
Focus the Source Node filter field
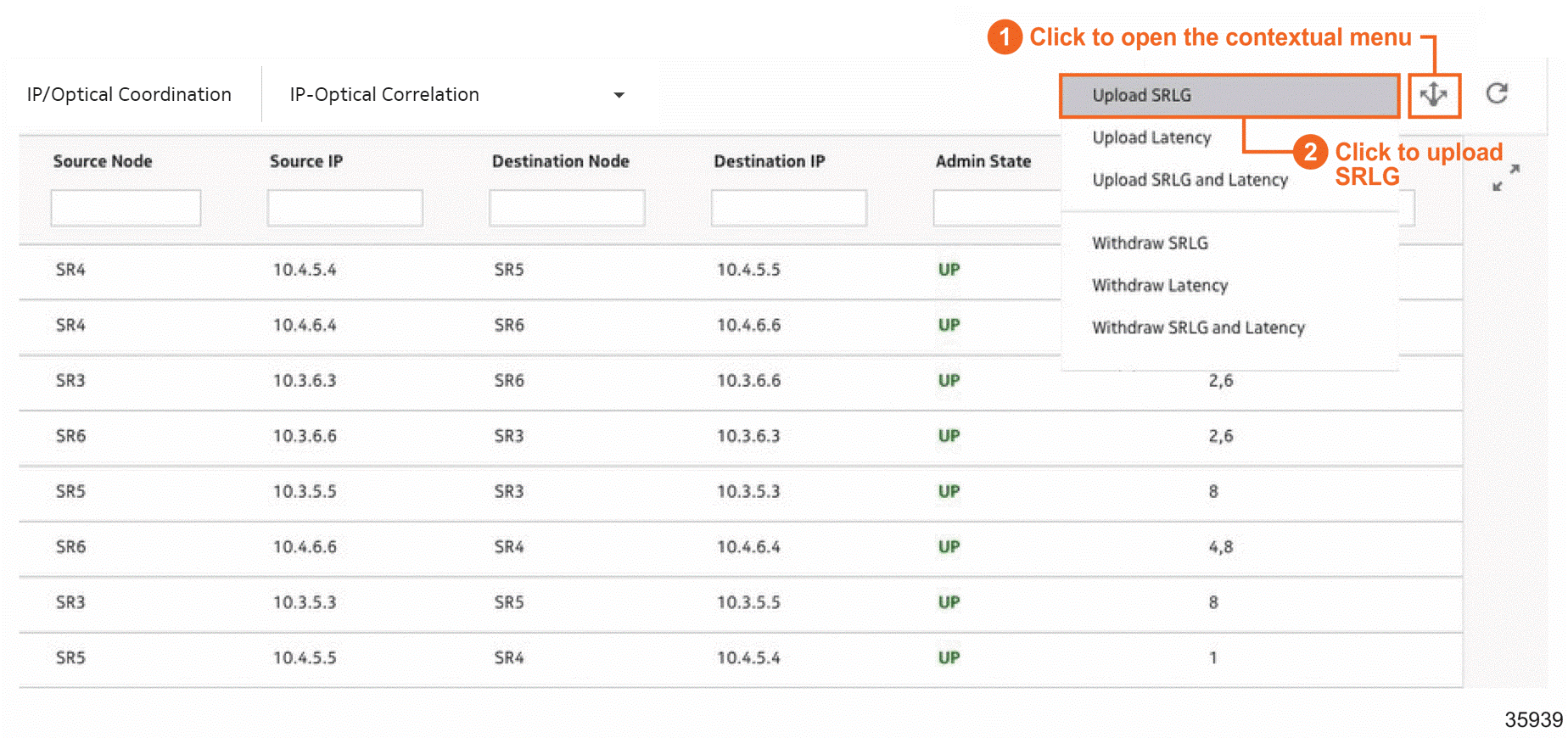click(x=126, y=208)
